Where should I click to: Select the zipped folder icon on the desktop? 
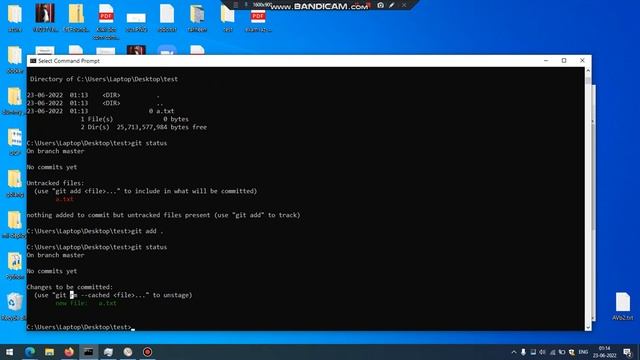pos(76,18)
